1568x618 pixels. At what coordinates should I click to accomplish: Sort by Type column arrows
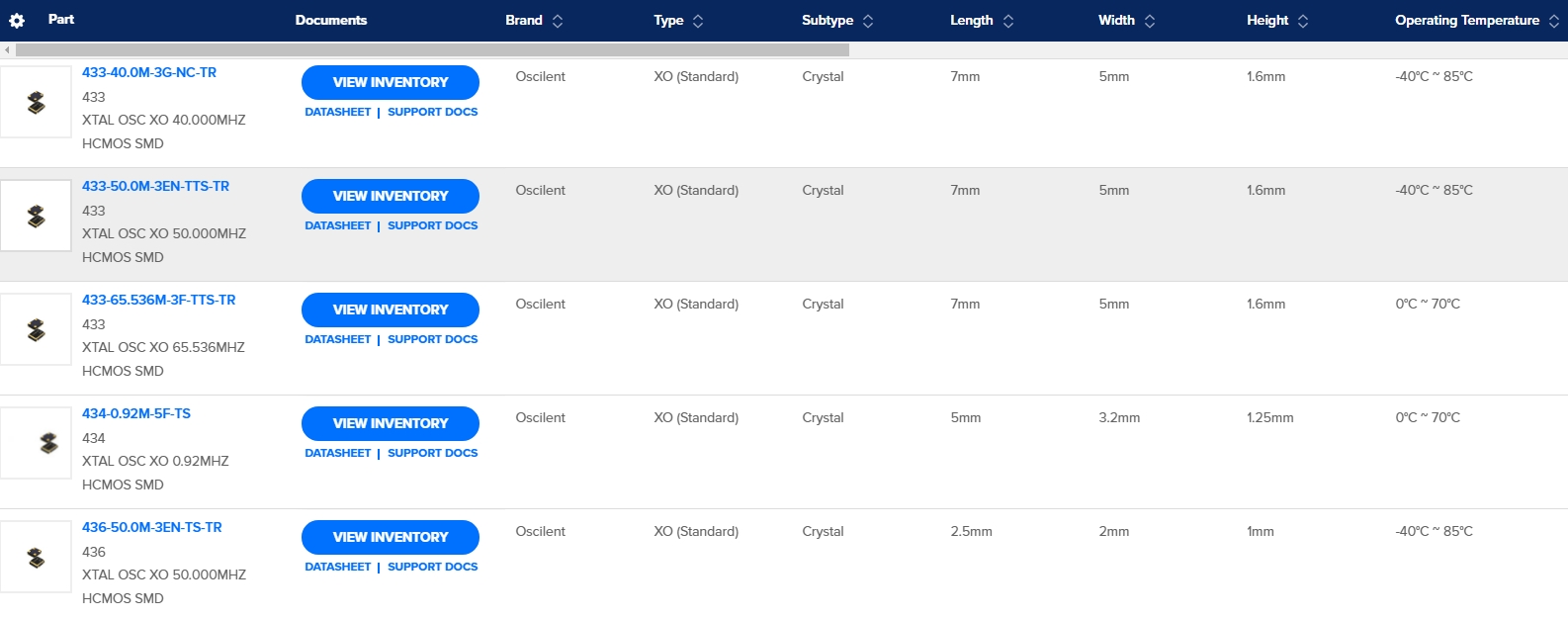point(698,21)
